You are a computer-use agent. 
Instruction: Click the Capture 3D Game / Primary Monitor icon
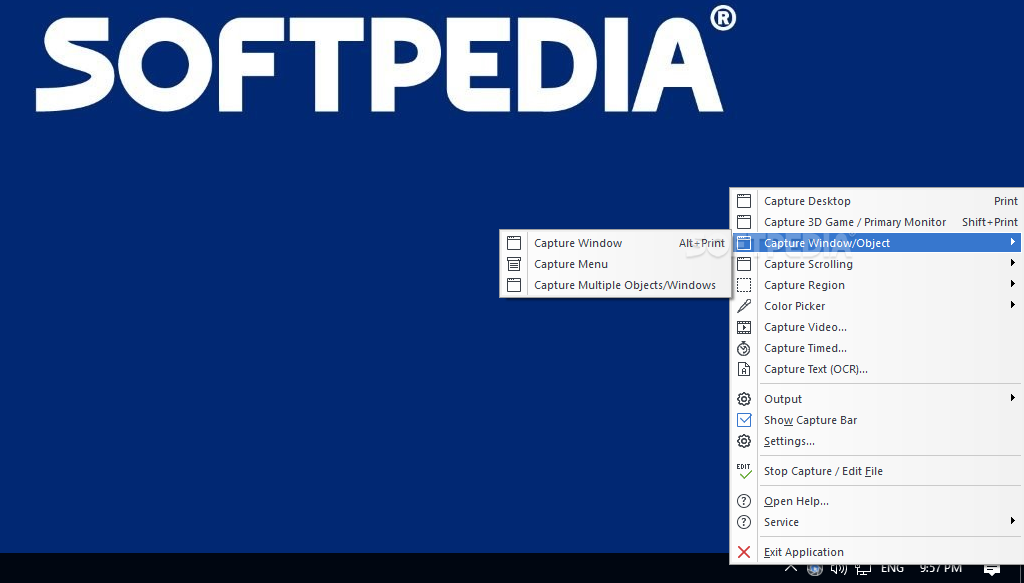744,222
